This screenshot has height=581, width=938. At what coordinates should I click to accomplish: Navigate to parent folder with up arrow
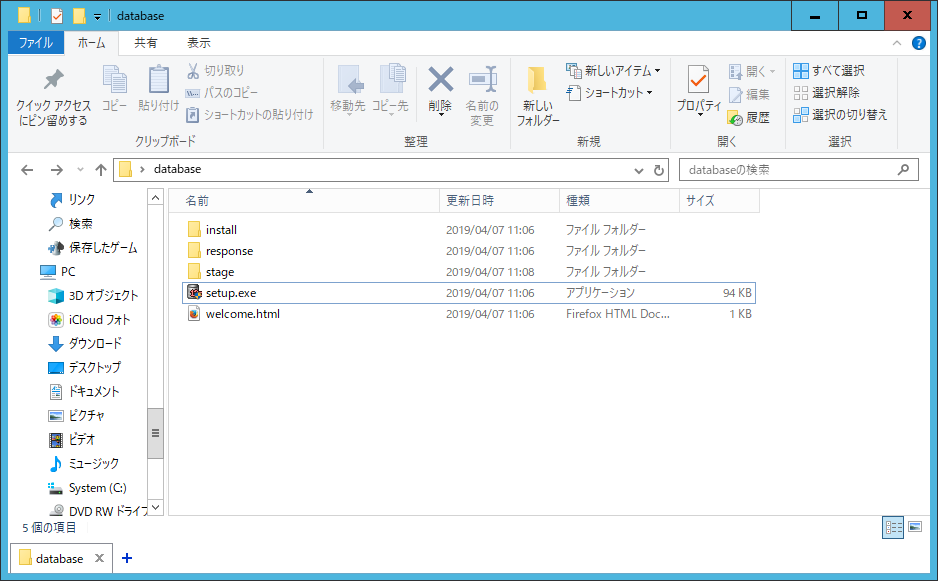click(x=100, y=169)
